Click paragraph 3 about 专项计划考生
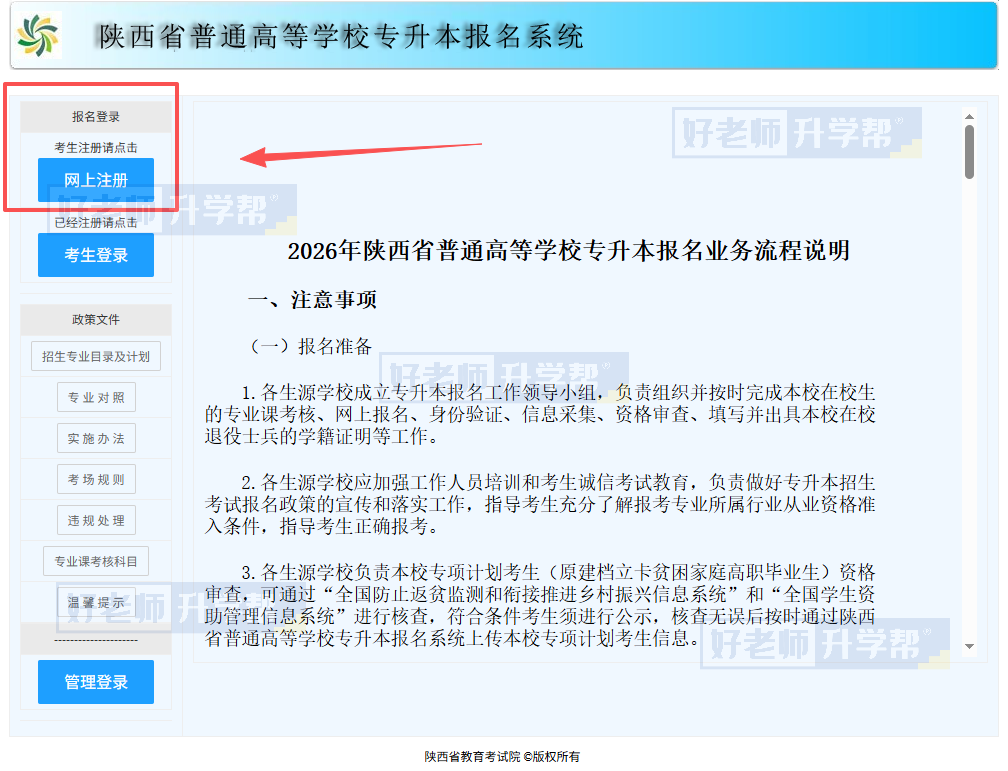Screen dimensions: 1008x771 click(x=540, y=605)
